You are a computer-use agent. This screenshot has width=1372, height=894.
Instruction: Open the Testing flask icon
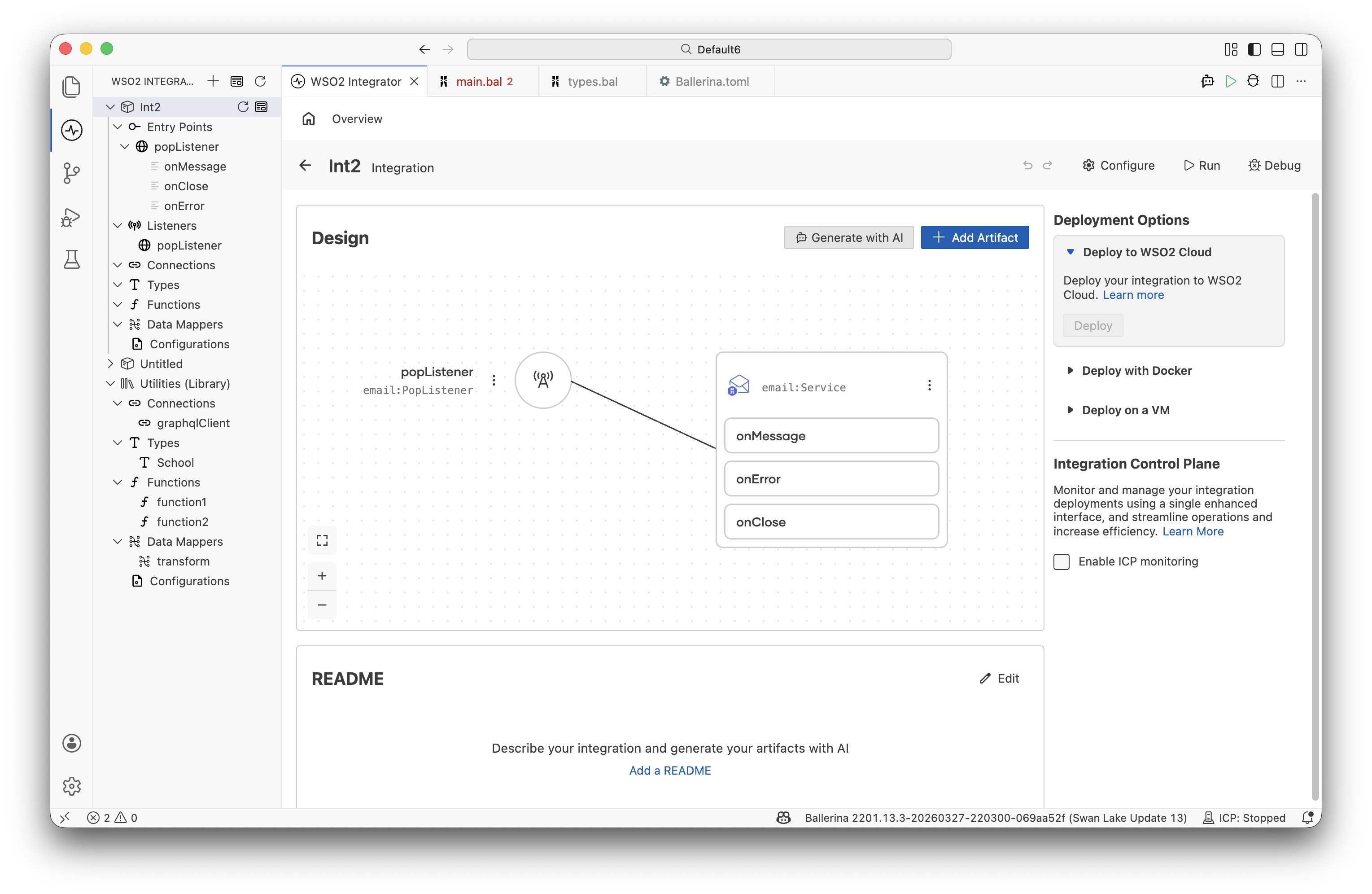(71, 259)
